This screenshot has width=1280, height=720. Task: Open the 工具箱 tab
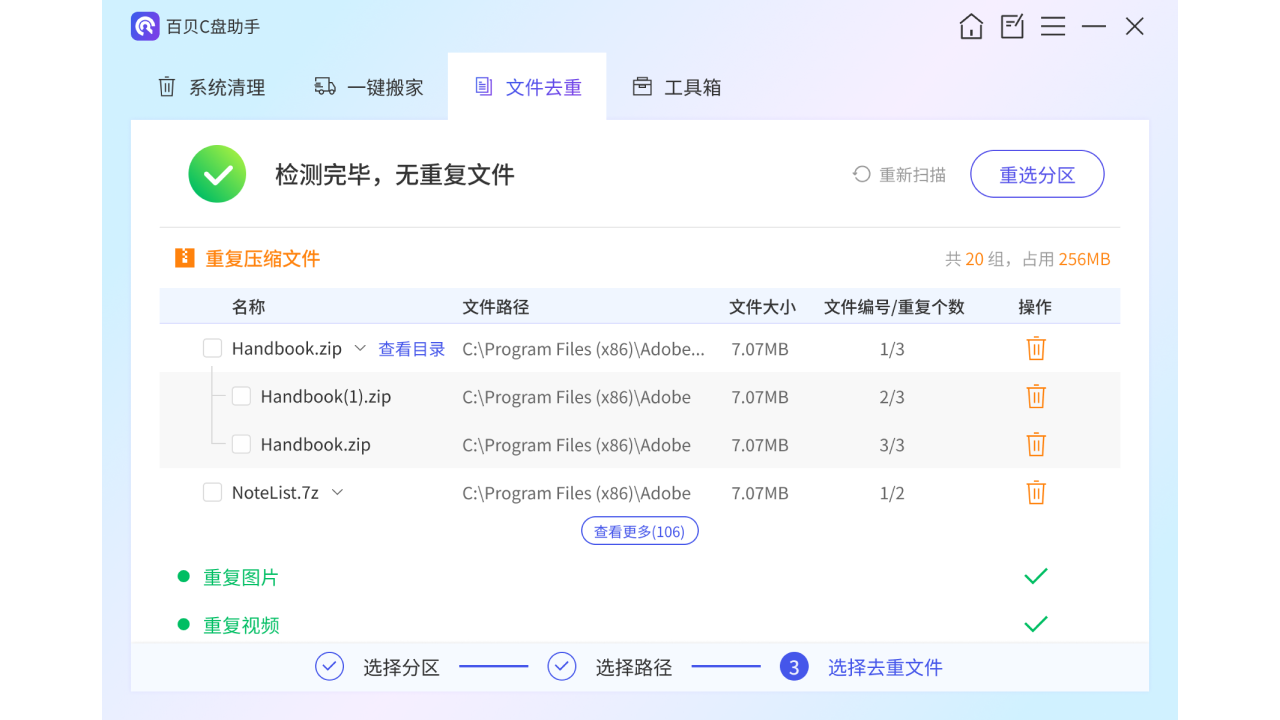click(676, 87)
